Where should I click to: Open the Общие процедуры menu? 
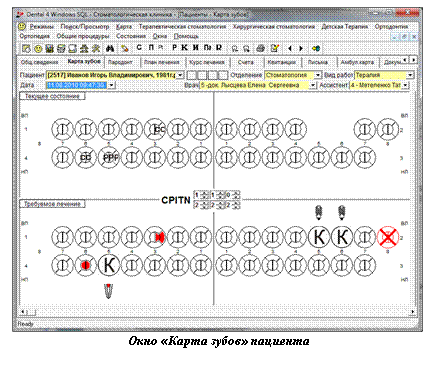click(83, 36)
